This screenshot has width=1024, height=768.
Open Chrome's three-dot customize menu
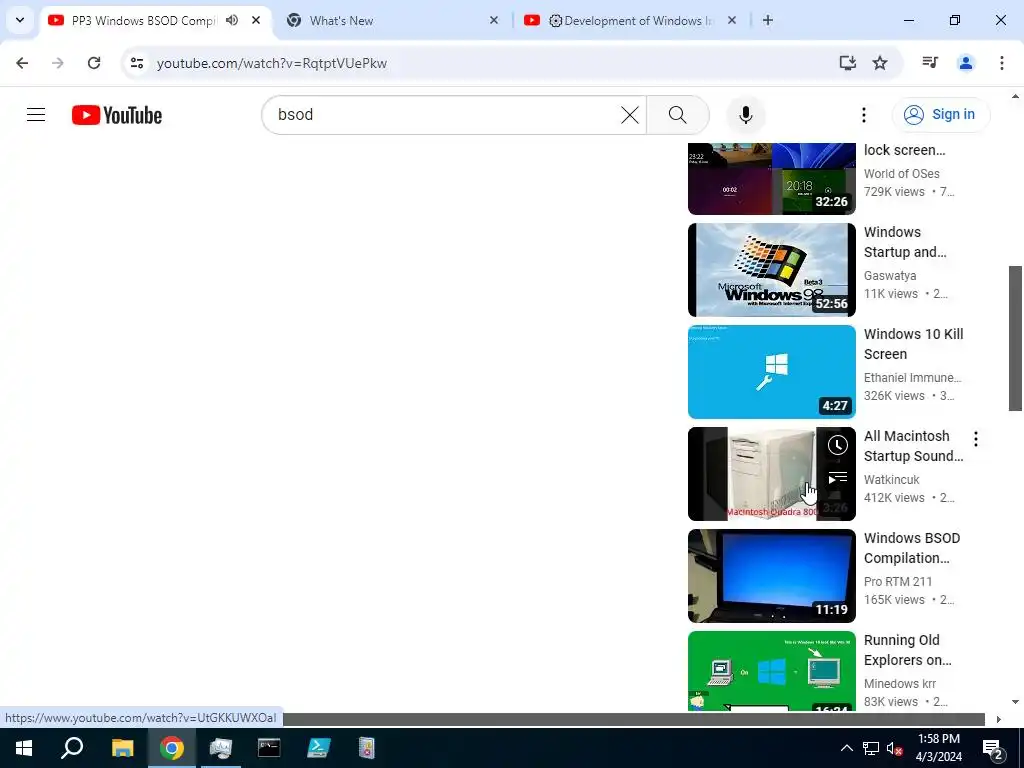click(1001, 63)
